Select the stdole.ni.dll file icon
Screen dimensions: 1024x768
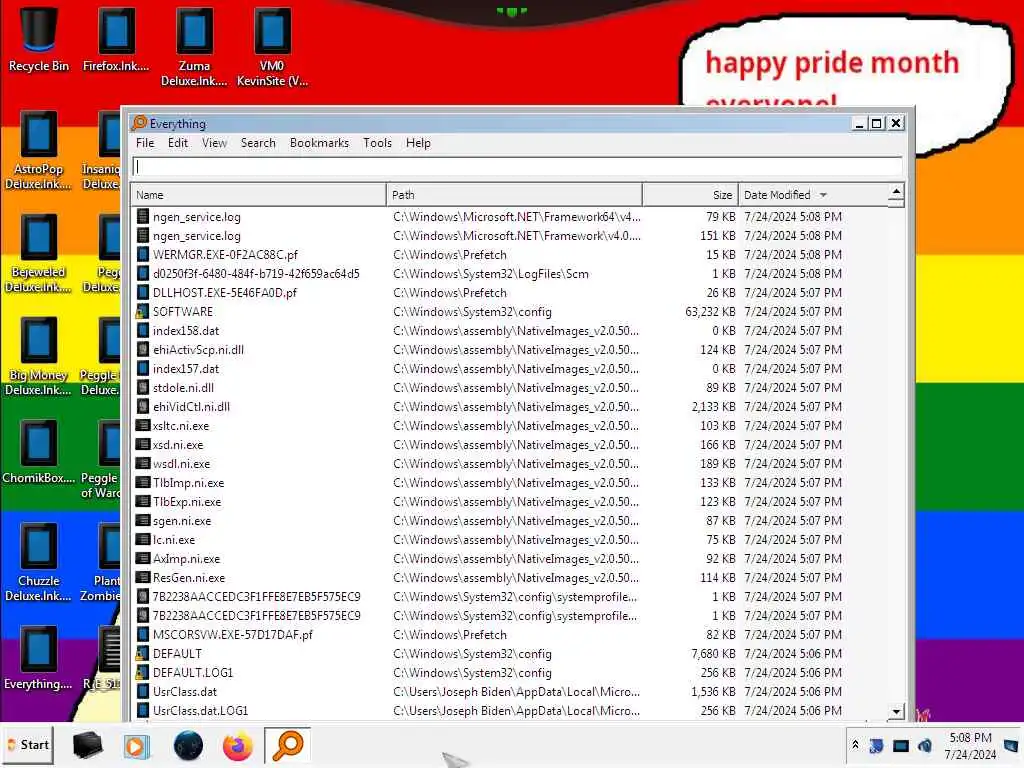[142, 388]
